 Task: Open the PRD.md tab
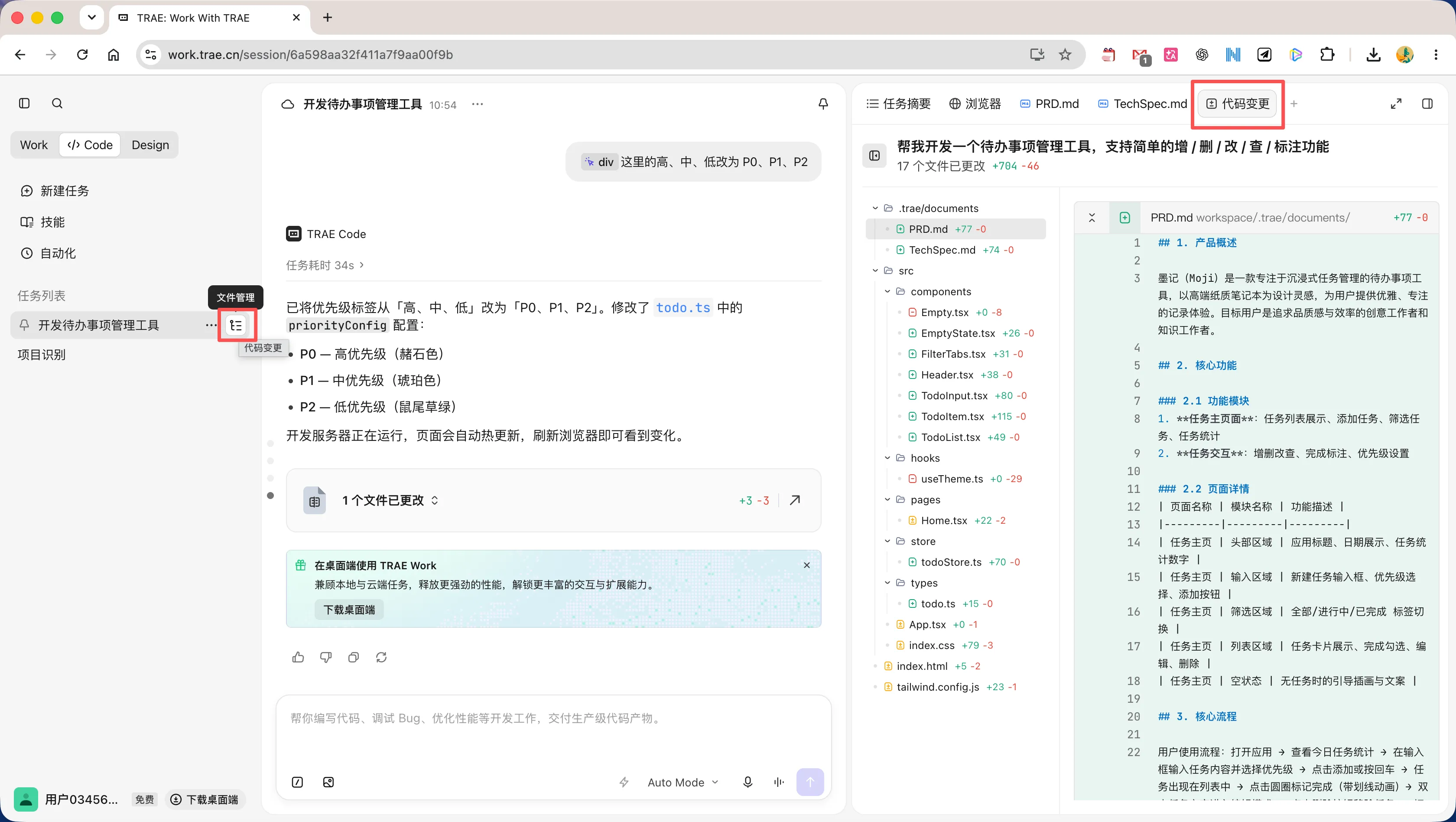pos(1050,104)
